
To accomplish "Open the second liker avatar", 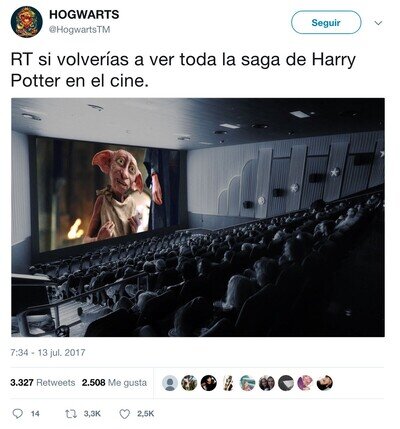I will (x=189, y=383).
